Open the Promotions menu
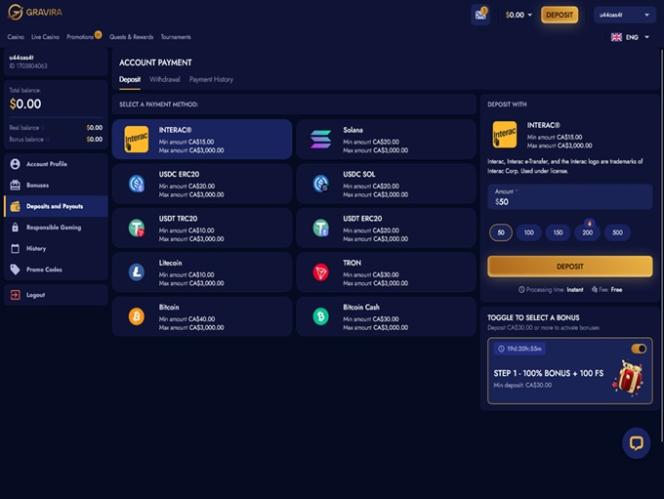This screenshot has width=664, height=499. pos(80,37)
